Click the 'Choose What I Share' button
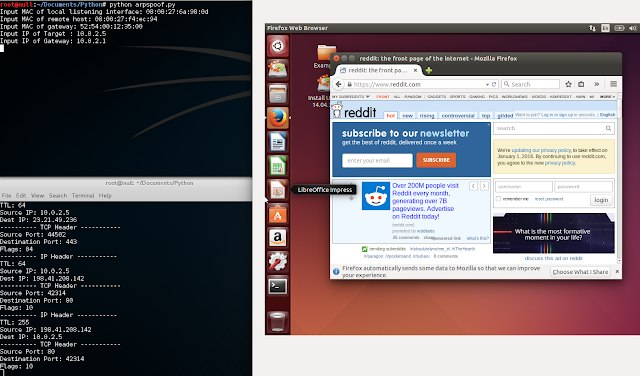This screenshot has height=376, width=640. 580,271
